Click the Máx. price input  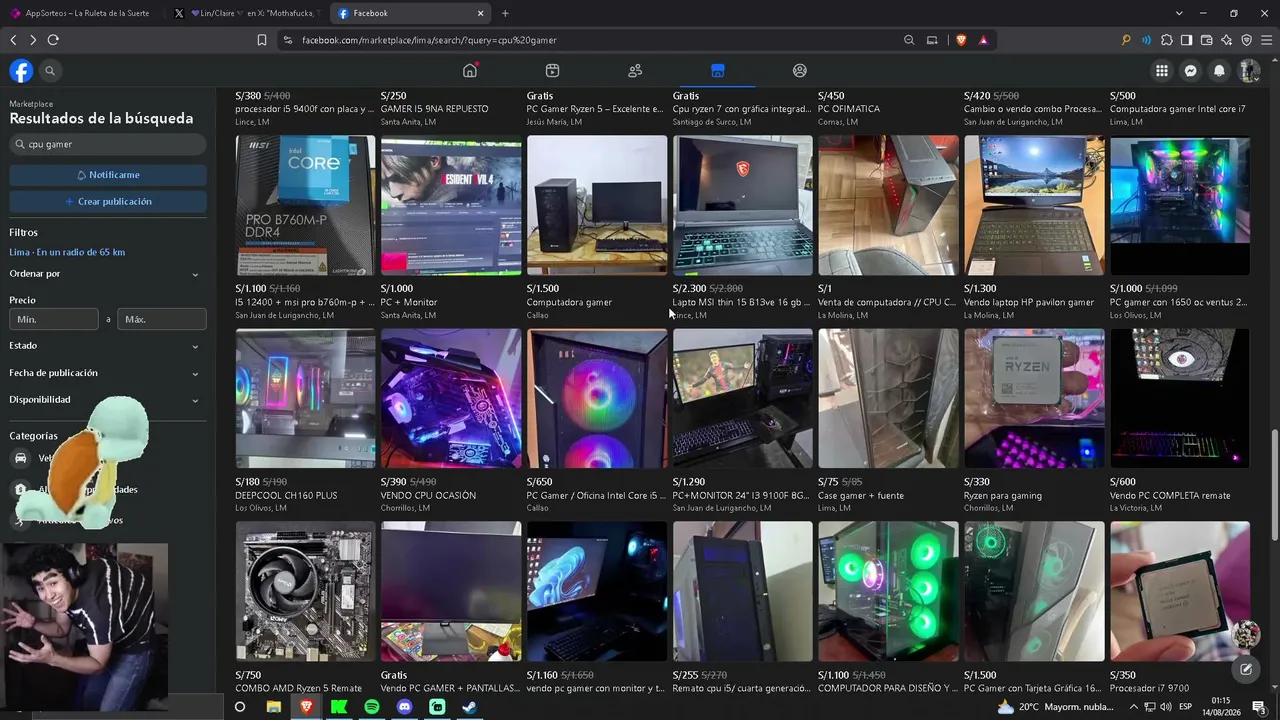click(x=162, y=319)
